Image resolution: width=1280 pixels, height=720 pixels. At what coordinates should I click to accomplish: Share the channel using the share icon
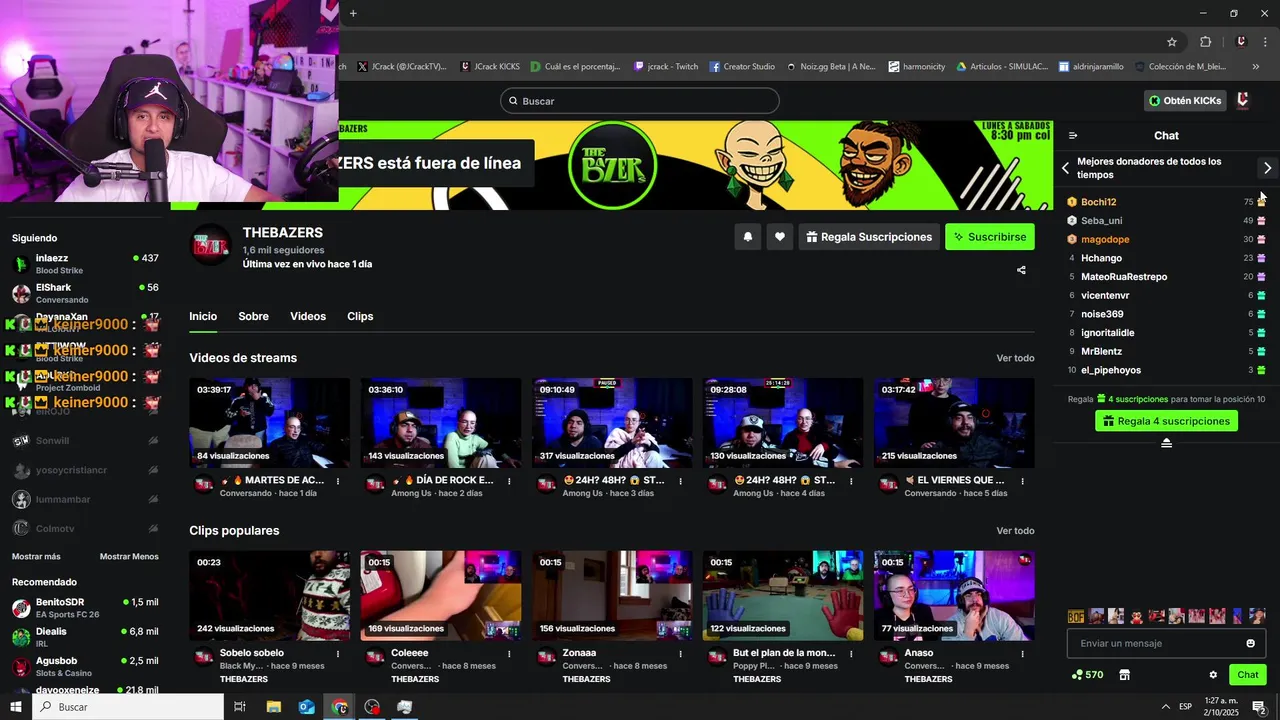point(1021,270)
